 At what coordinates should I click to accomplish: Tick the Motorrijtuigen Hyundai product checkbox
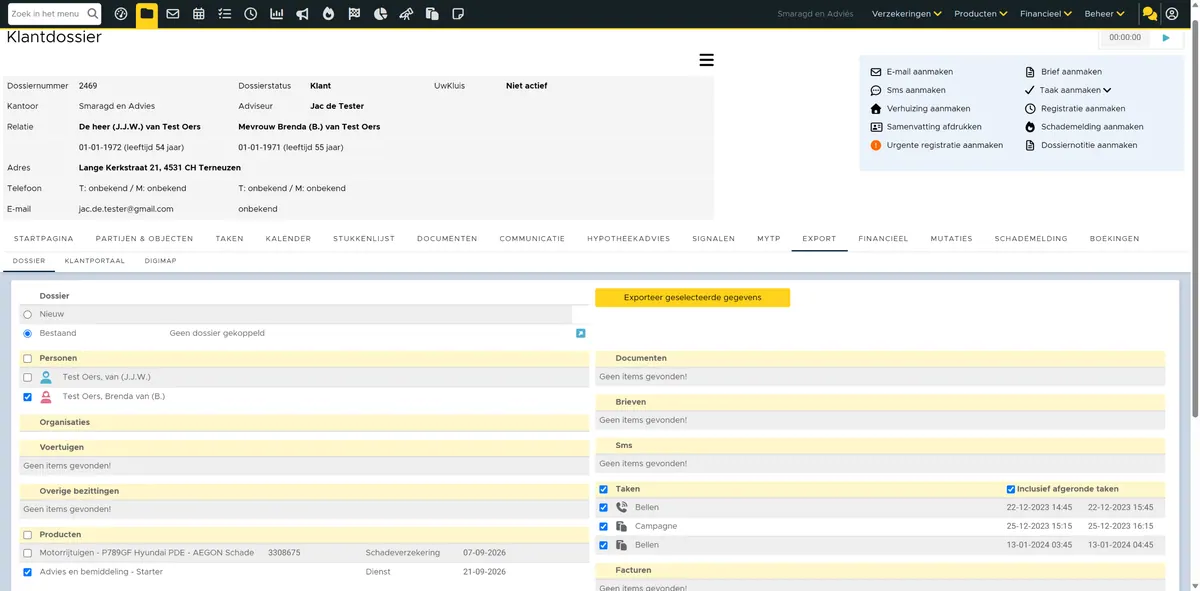[x=28, y=553]
